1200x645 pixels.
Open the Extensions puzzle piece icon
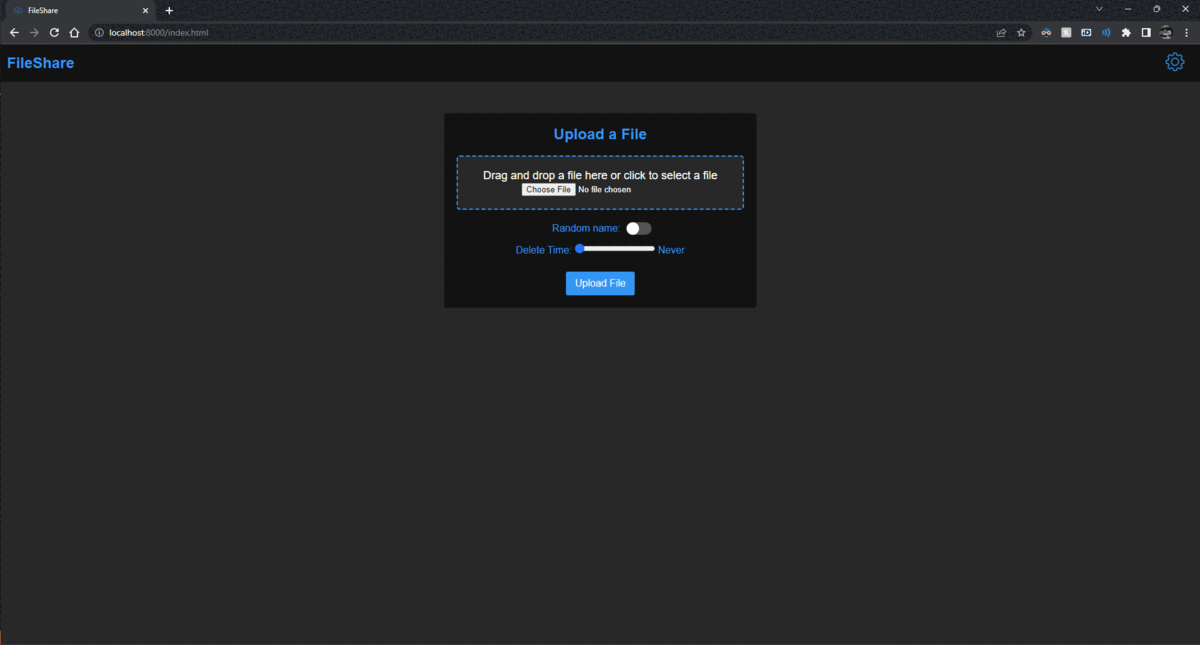[x=1126, y=32]
